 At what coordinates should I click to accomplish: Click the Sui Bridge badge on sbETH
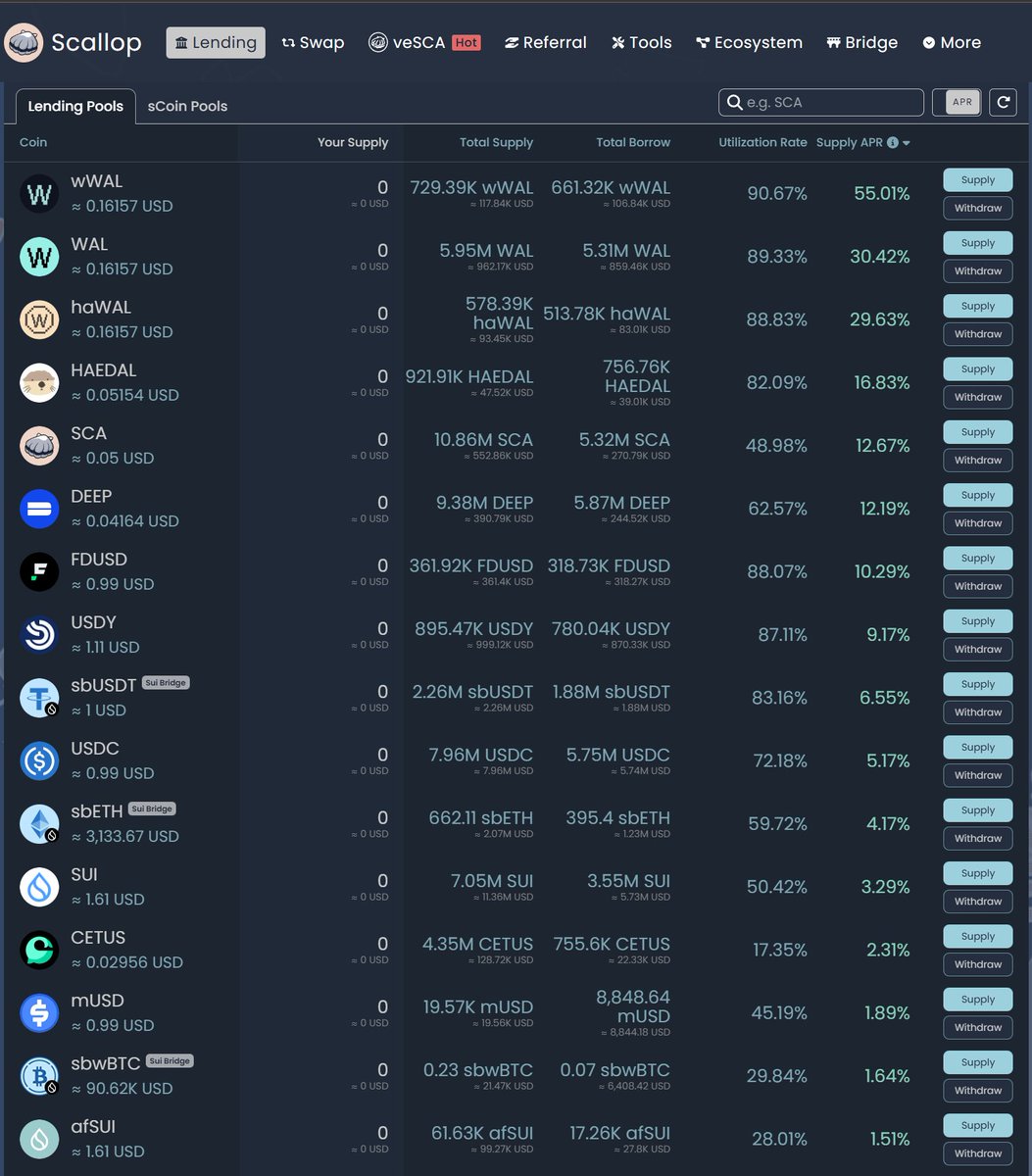click(152, 809)
